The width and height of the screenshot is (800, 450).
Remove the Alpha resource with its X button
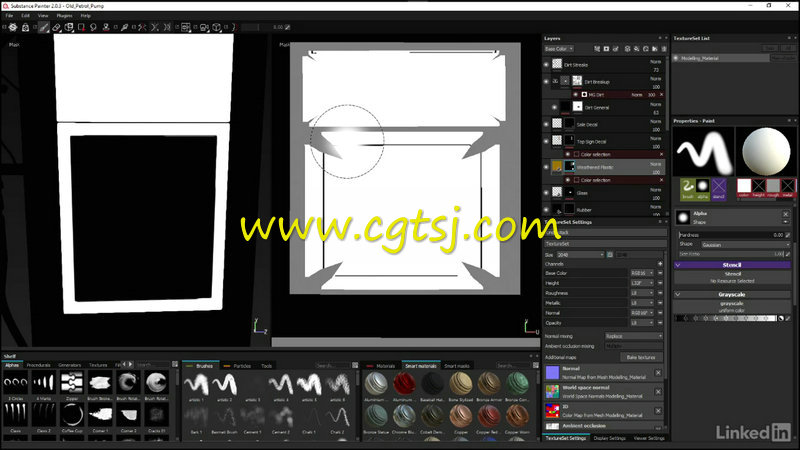coord(786,214)
